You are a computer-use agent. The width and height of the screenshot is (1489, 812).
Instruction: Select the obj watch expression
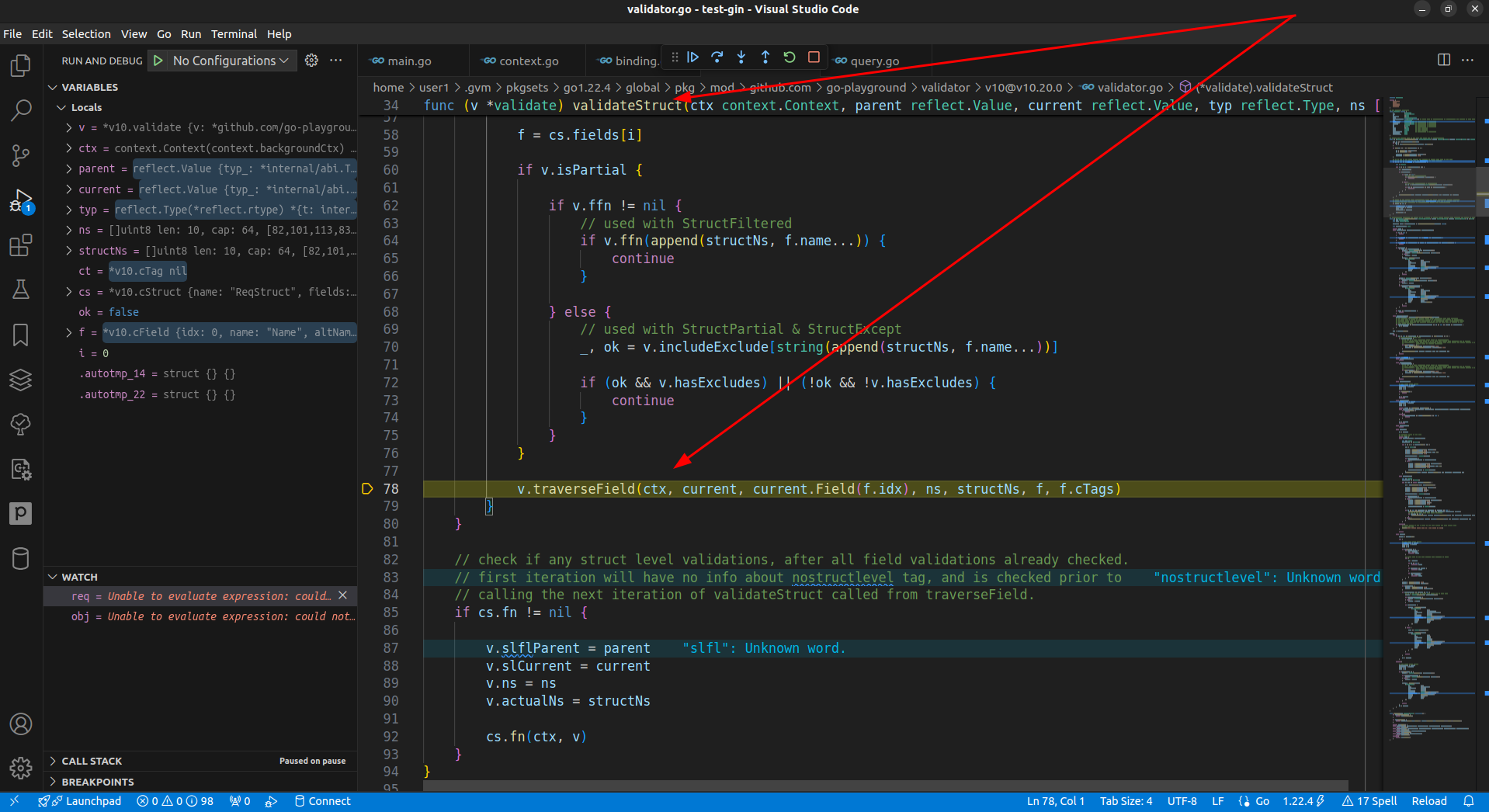[x=200, y=616]
